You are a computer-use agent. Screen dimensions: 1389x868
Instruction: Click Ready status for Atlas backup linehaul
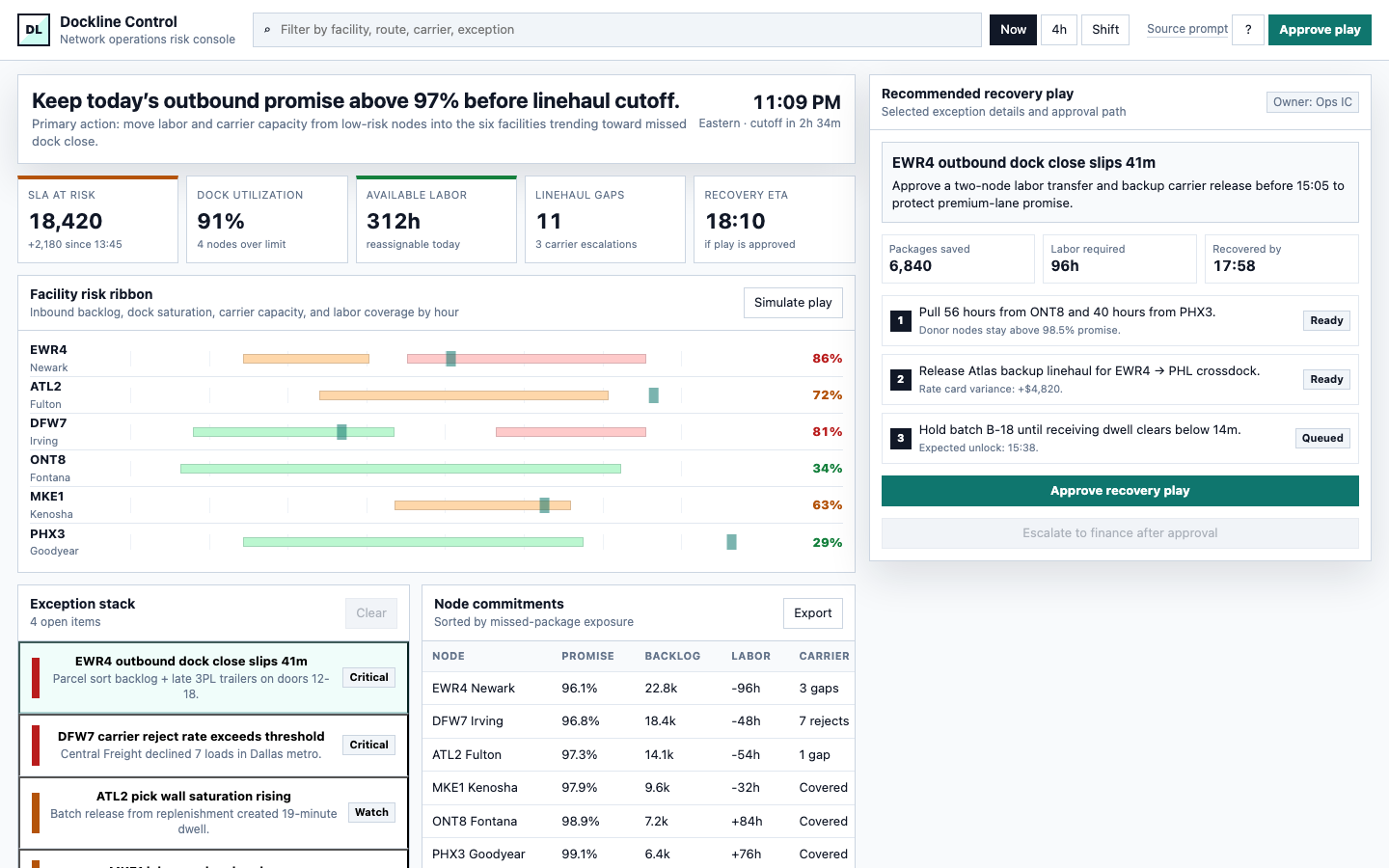(x=1326, y=380)
